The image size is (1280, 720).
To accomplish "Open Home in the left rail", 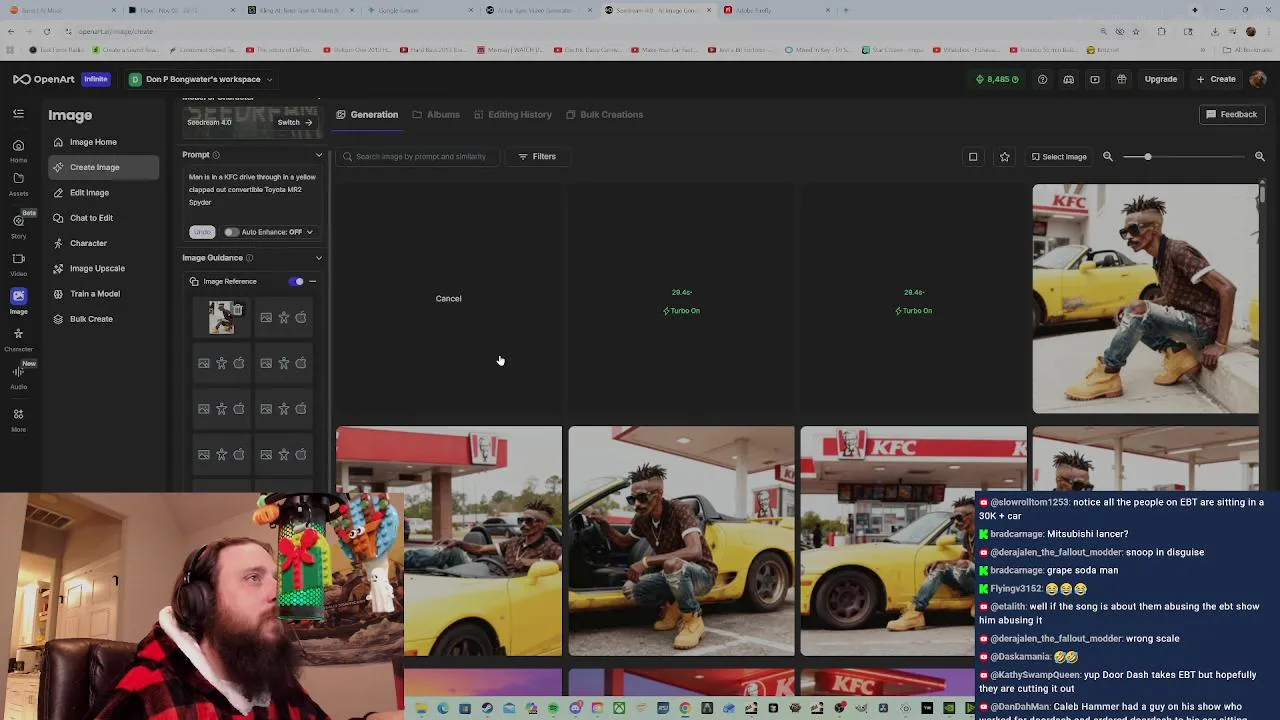I will tap(18, 150).
